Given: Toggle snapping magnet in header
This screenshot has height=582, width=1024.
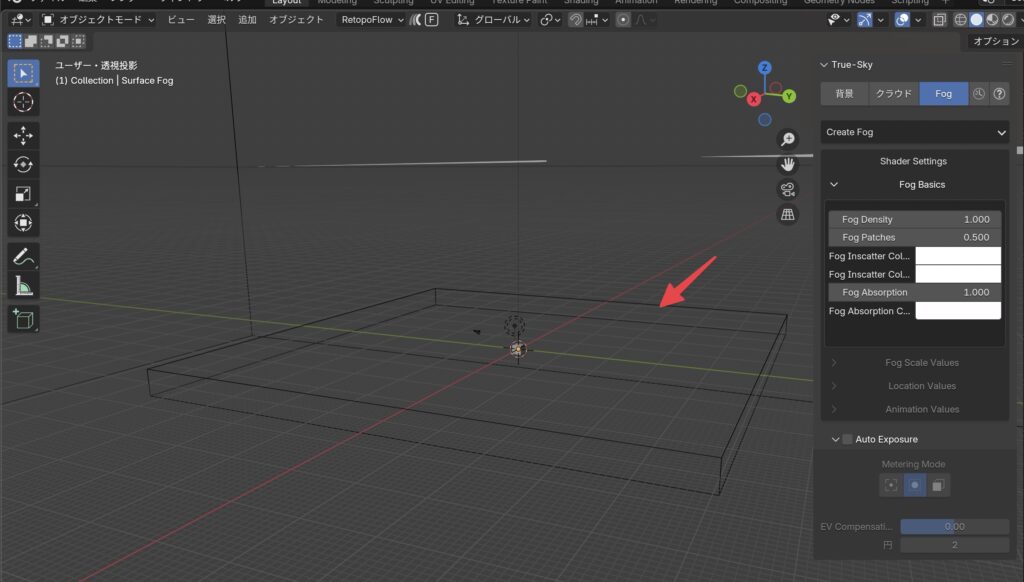Looking at the screenshot, I should click(x=575, y=20).
